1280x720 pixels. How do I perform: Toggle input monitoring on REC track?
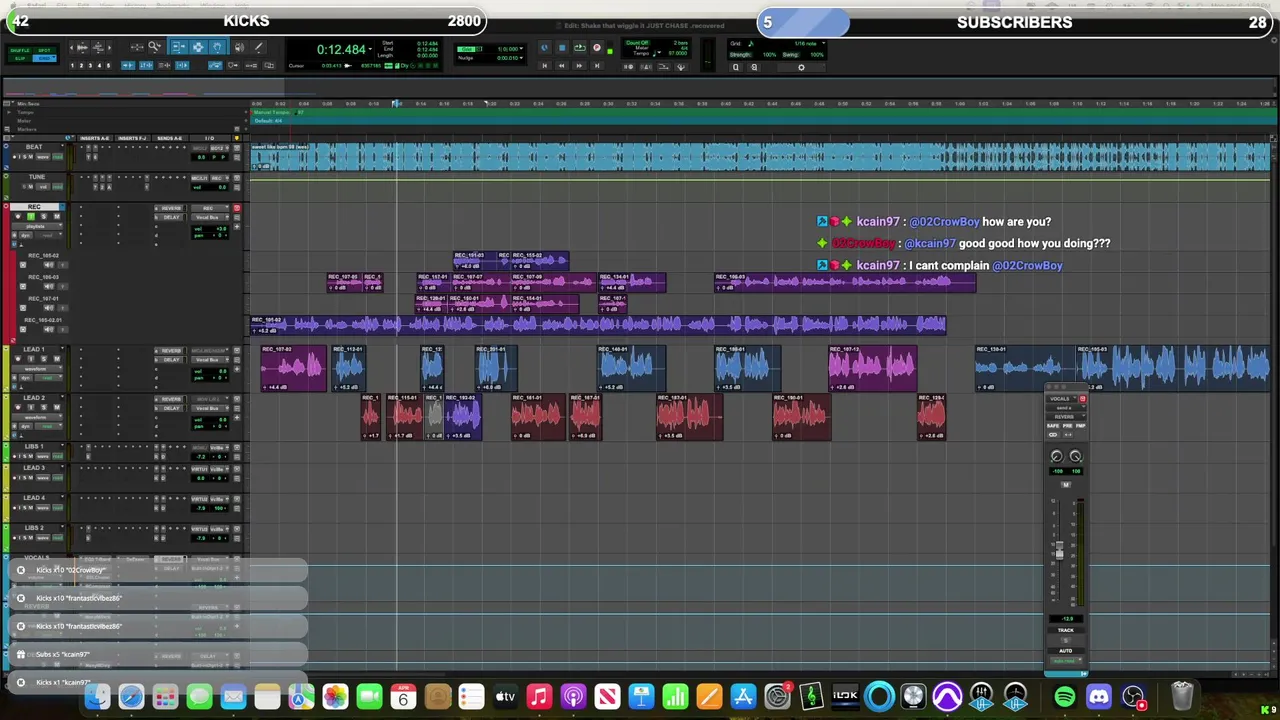(31, 216)
